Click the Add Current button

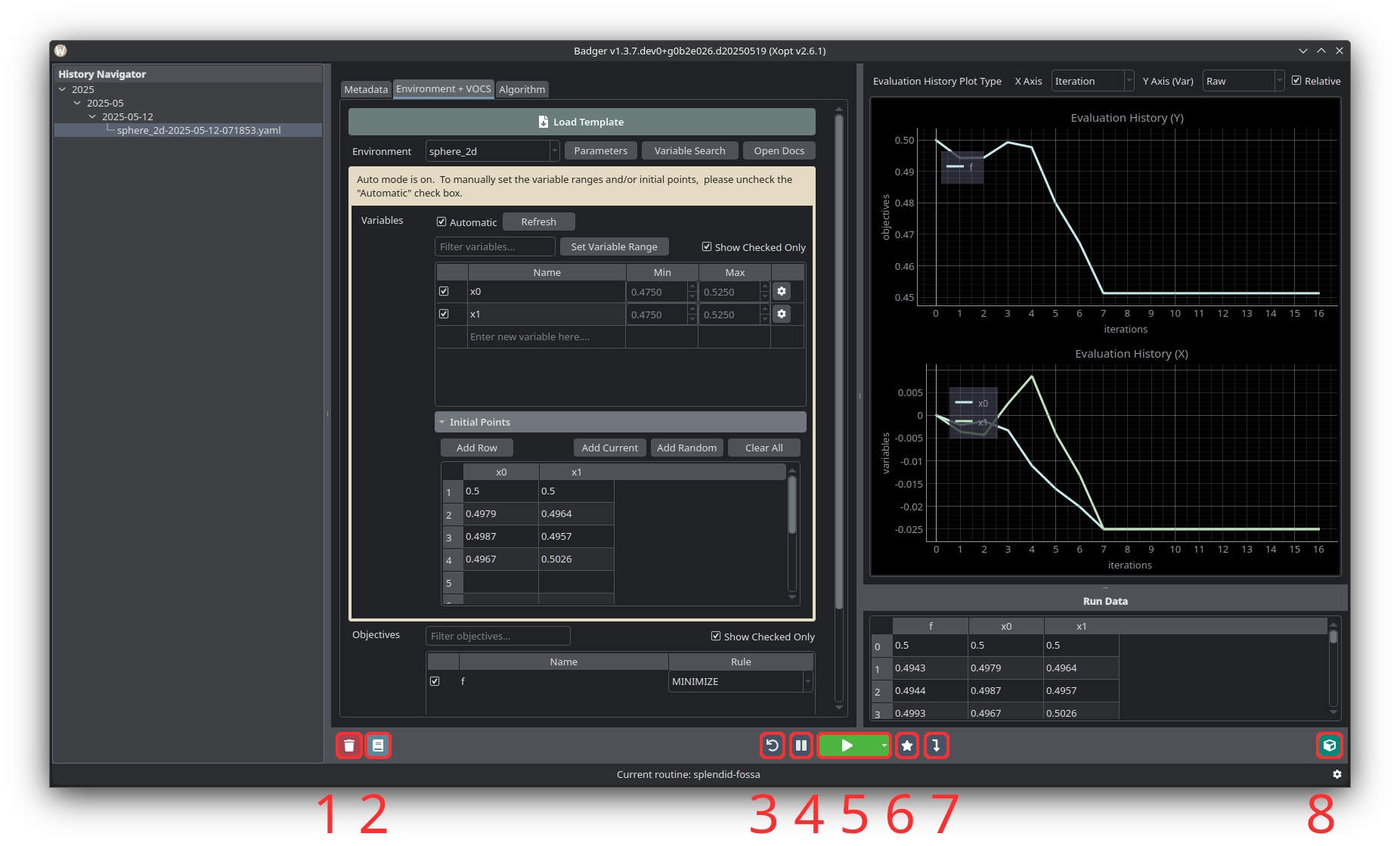pyautogui.click(x=610, y=448)
